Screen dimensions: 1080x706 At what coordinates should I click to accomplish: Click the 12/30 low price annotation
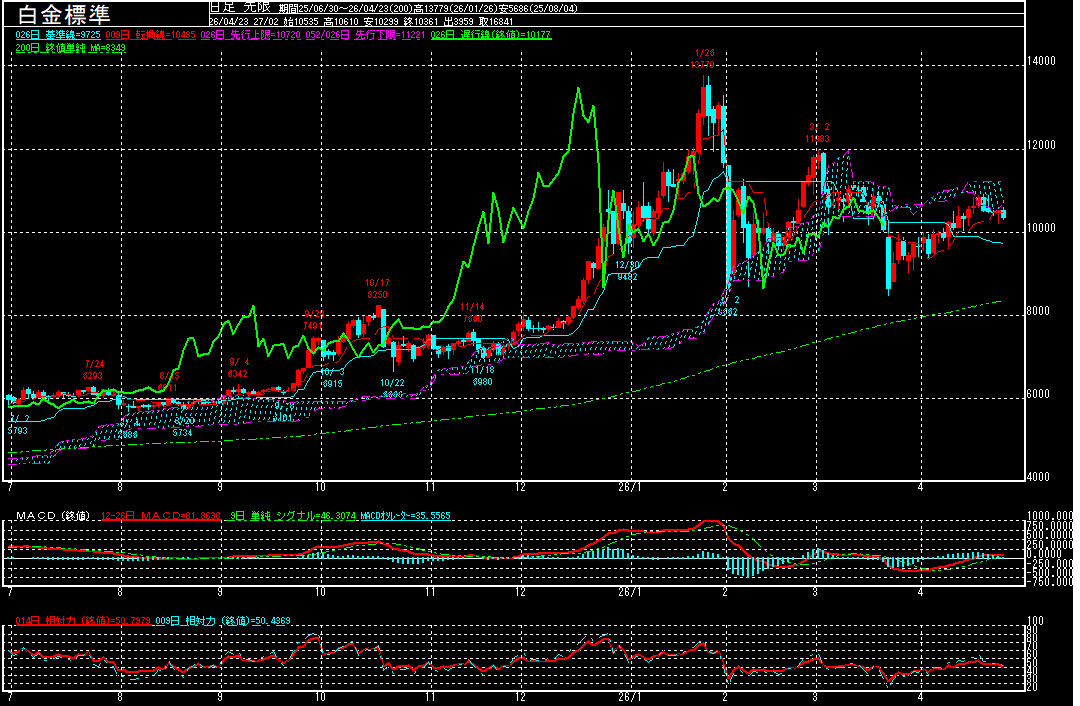(x=626, y=270)
